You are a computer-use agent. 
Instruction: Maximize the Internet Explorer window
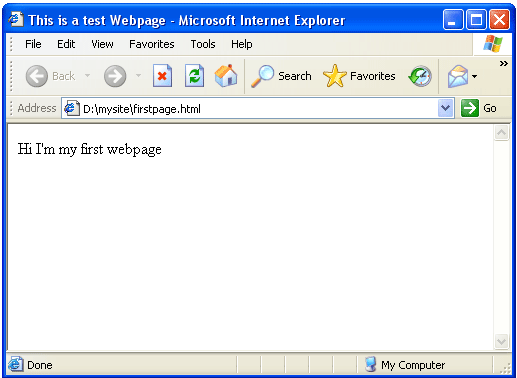tap(476, 20)
